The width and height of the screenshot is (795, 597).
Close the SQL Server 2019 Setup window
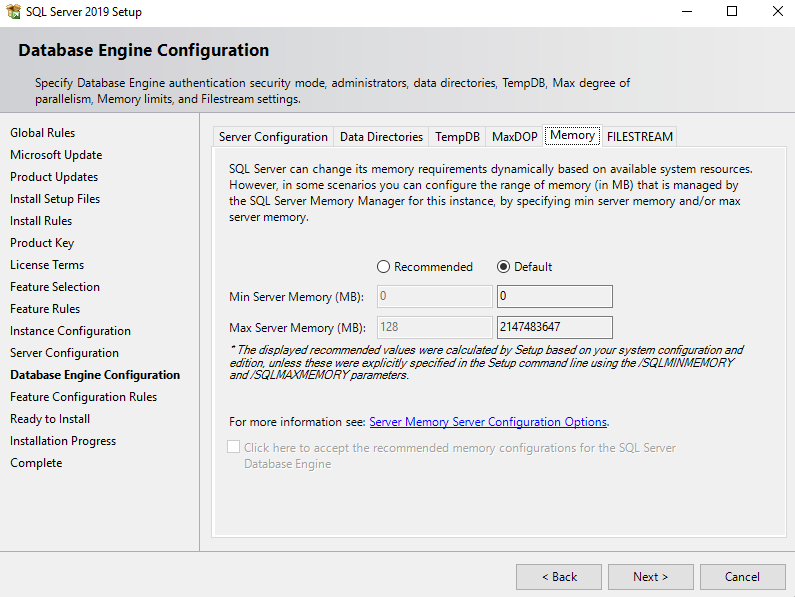pyautogui.click(x=777, y=12)
